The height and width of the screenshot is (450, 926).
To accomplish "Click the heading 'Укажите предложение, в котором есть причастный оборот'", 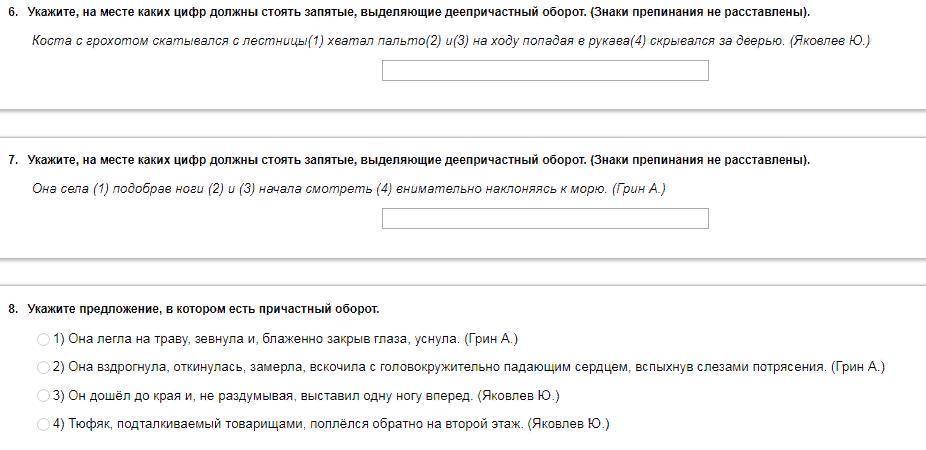I will (203, 309).
